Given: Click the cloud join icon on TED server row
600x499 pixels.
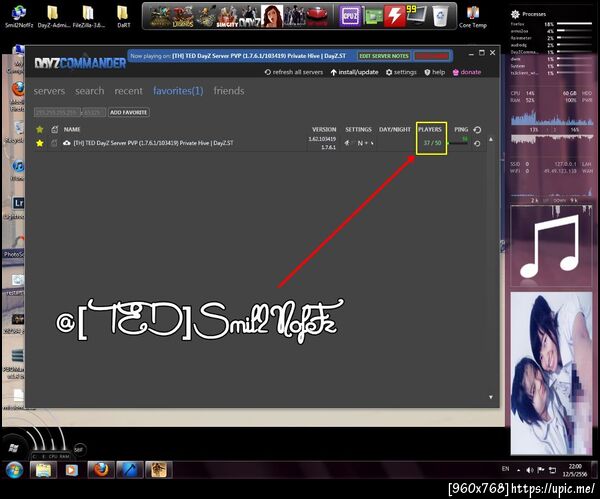Looking at the screenshot, I should [x=67, y=143].
